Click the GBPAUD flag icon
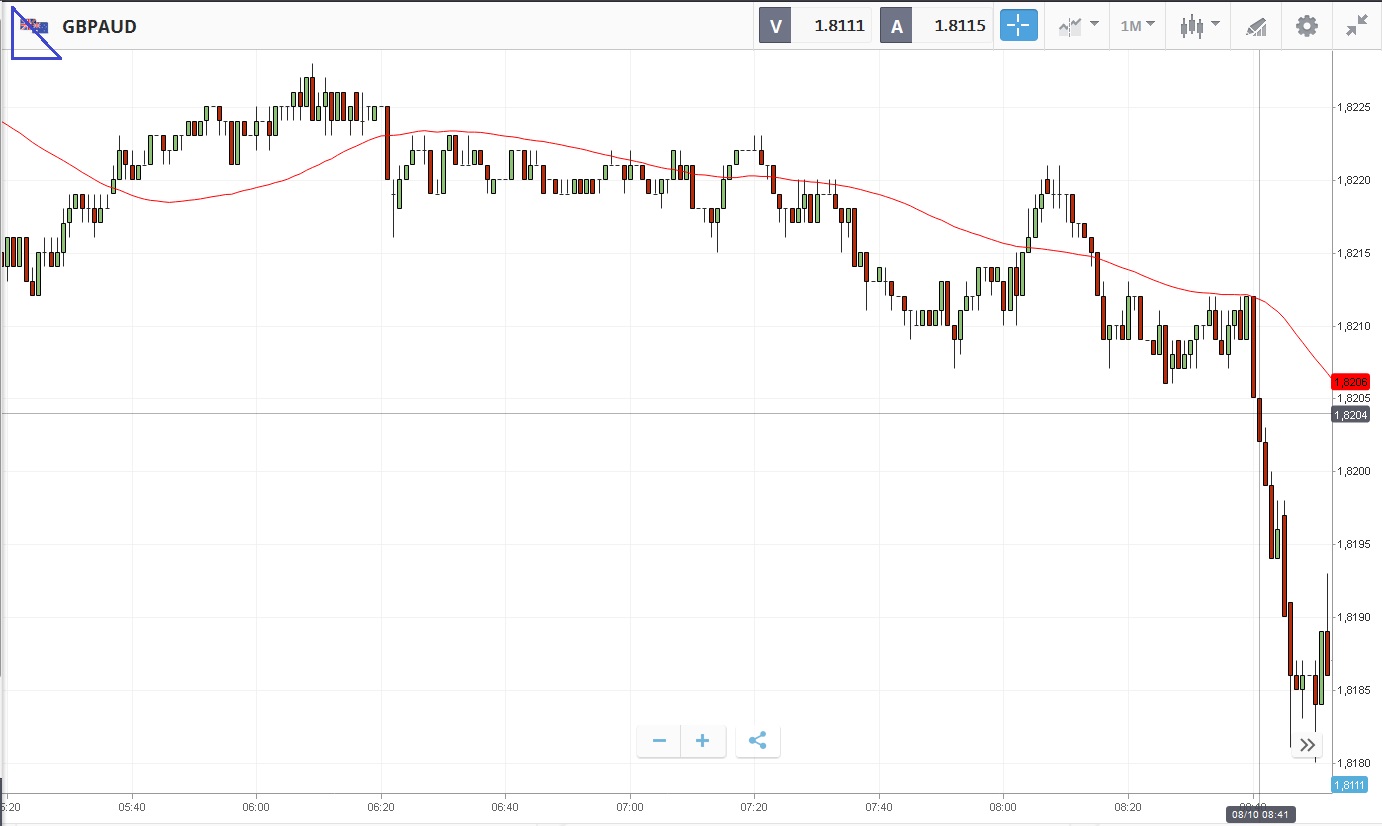The width and height of the screenshot is (1382, 826). point(34,26)
